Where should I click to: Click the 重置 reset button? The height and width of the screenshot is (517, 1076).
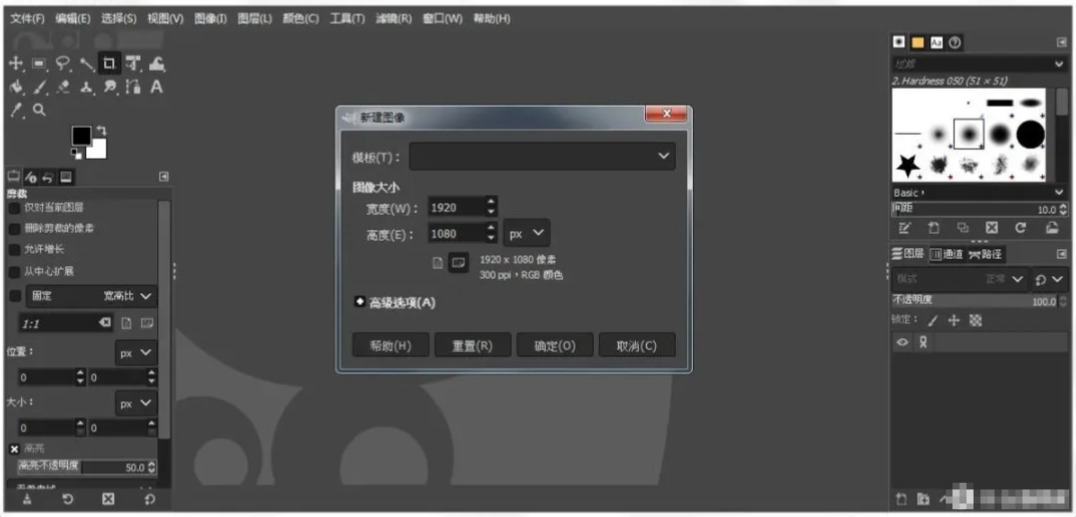pyautogui.click(x=472, y=345)
